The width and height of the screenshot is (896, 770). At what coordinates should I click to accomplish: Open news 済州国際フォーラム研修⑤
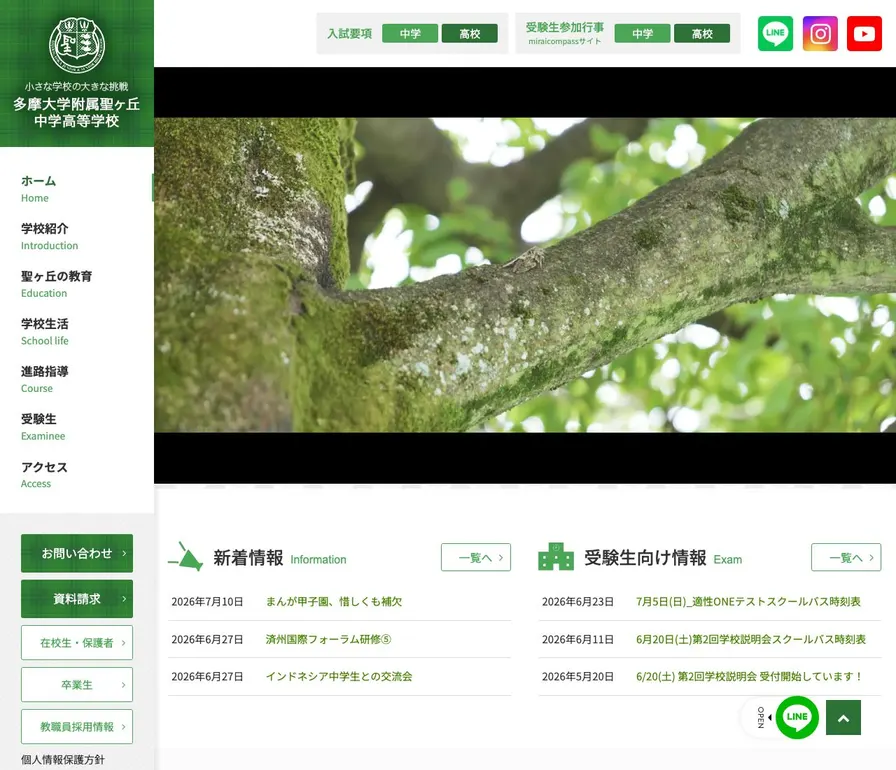pyautogui.click(x=329, y=639)
